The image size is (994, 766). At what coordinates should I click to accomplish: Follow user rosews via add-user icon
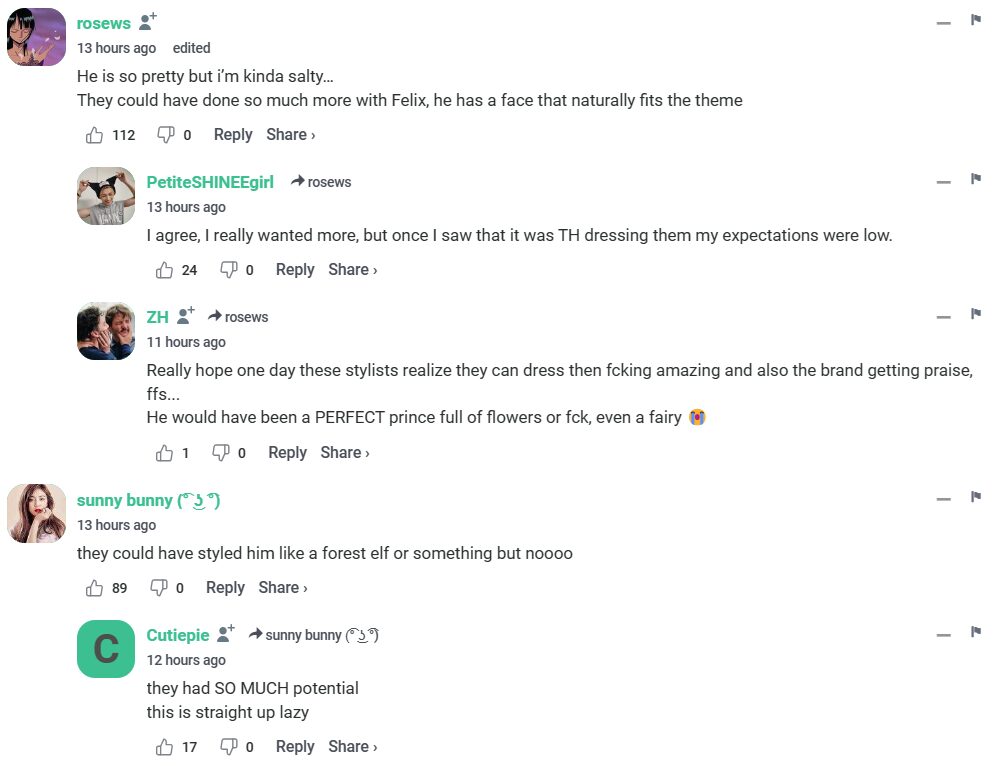(148, 22)
